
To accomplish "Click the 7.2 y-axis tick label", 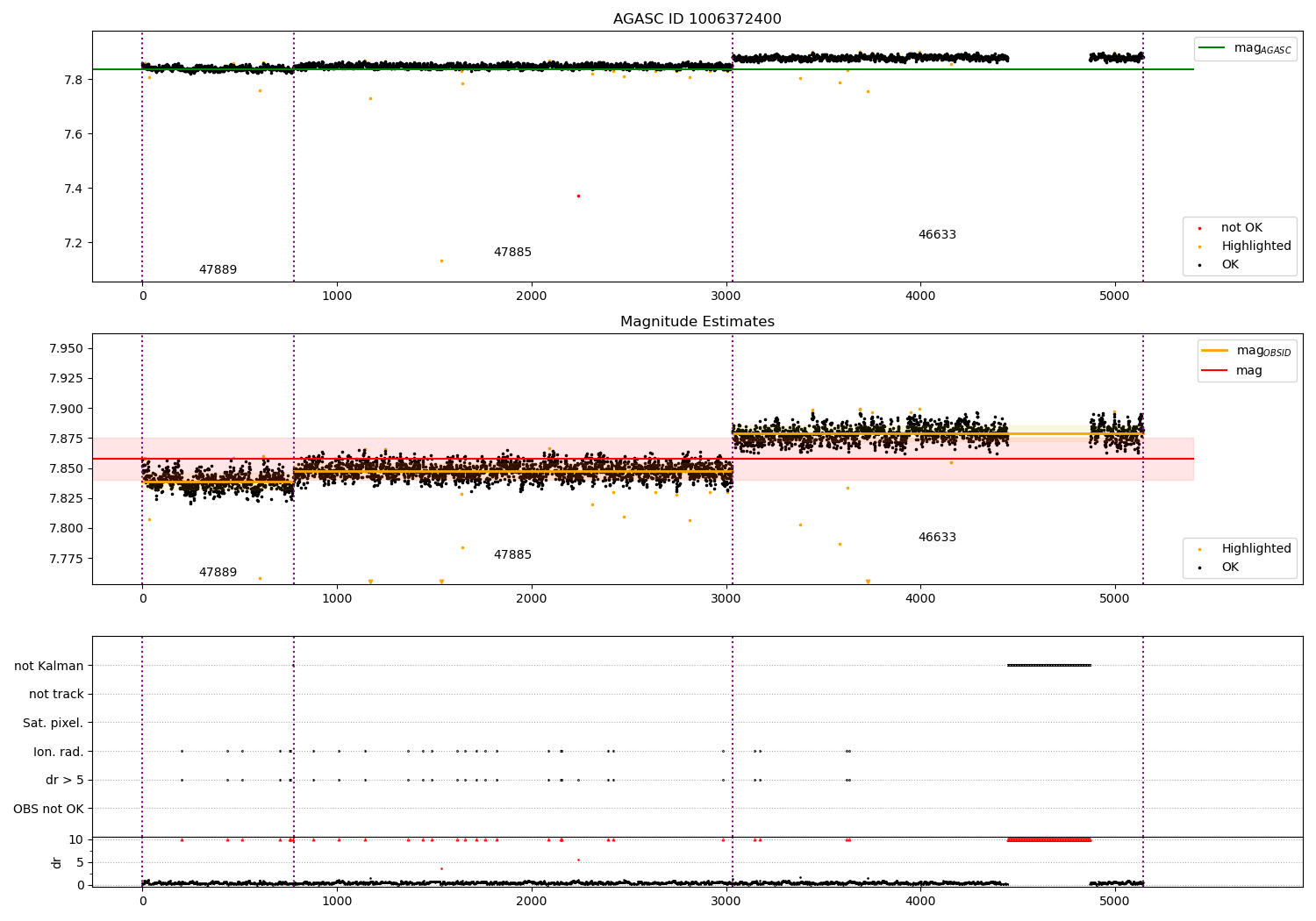I will click(74, 243).
